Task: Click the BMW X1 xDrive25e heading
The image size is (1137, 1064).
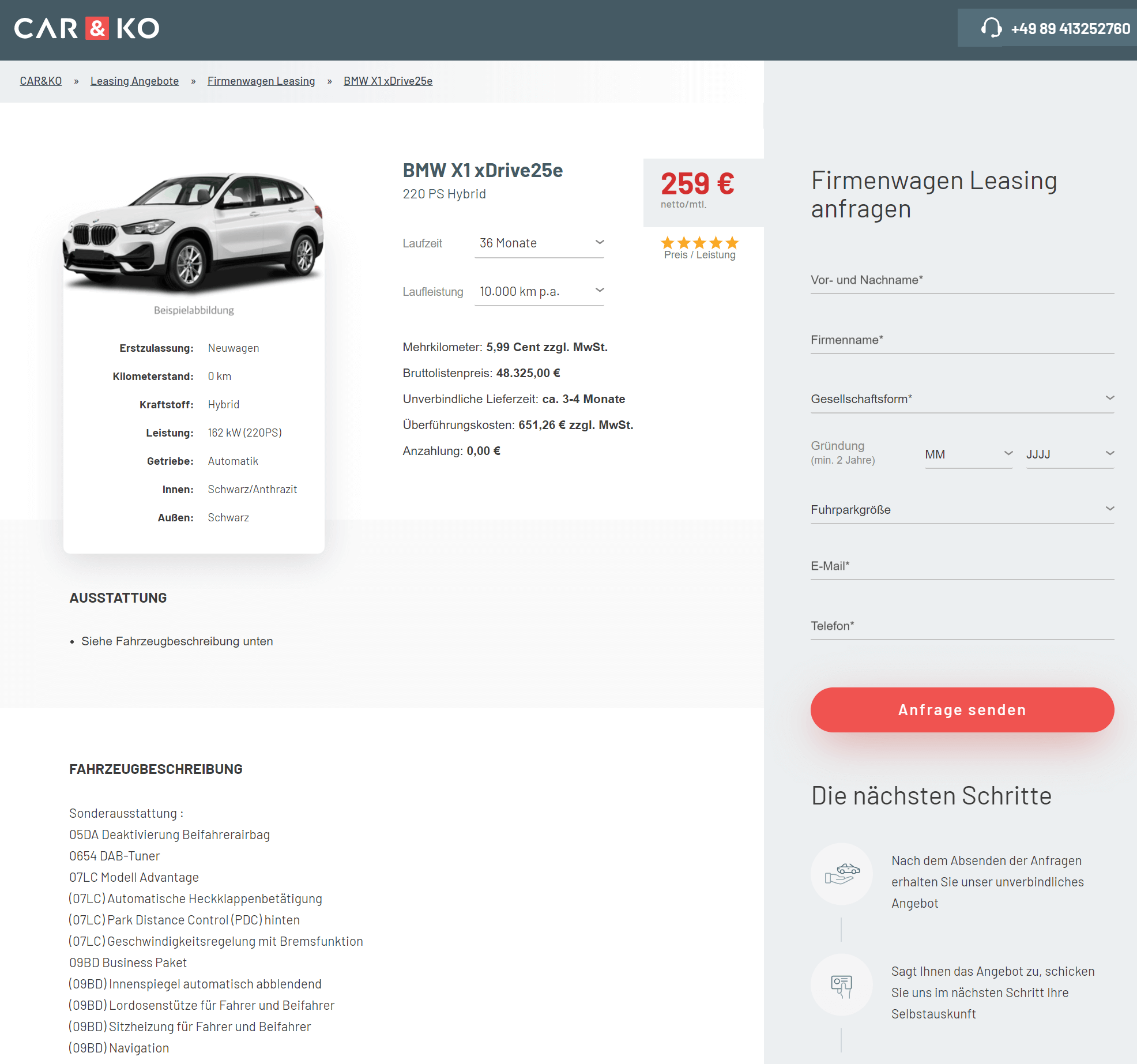Action: [483, 171]
